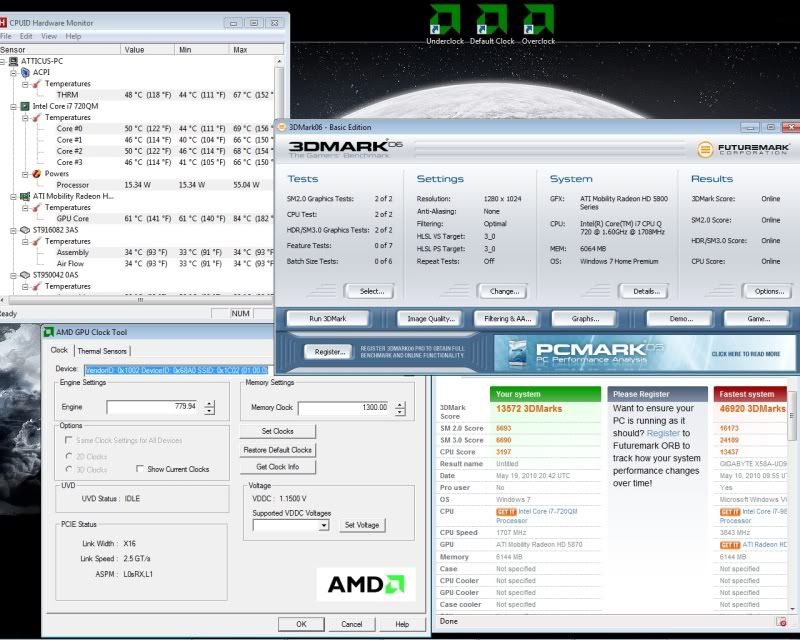Click the Get Clock Info button
800x640 pixels.
(278, 467)
